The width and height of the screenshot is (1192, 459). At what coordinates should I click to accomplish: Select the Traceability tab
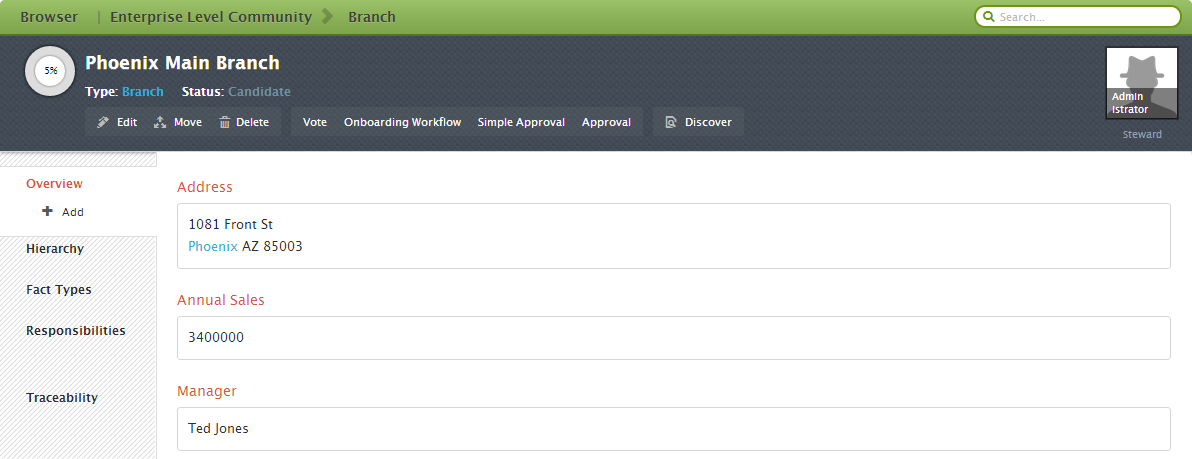(62, 397)
